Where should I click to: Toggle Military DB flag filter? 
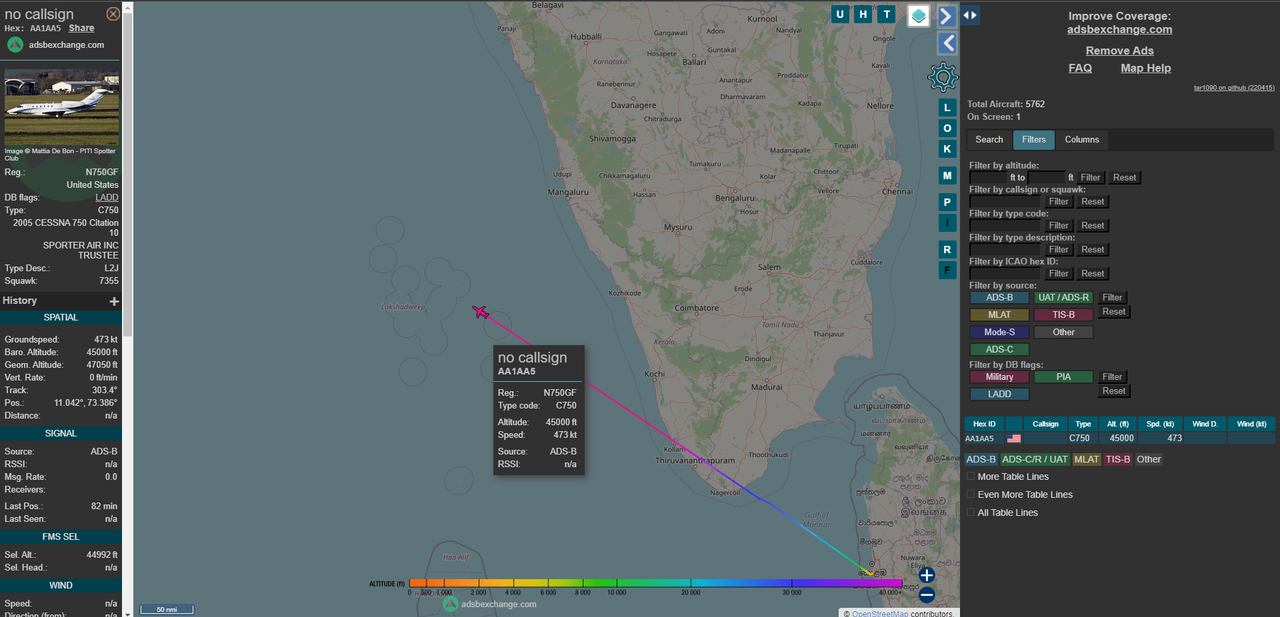pos(999,377)
